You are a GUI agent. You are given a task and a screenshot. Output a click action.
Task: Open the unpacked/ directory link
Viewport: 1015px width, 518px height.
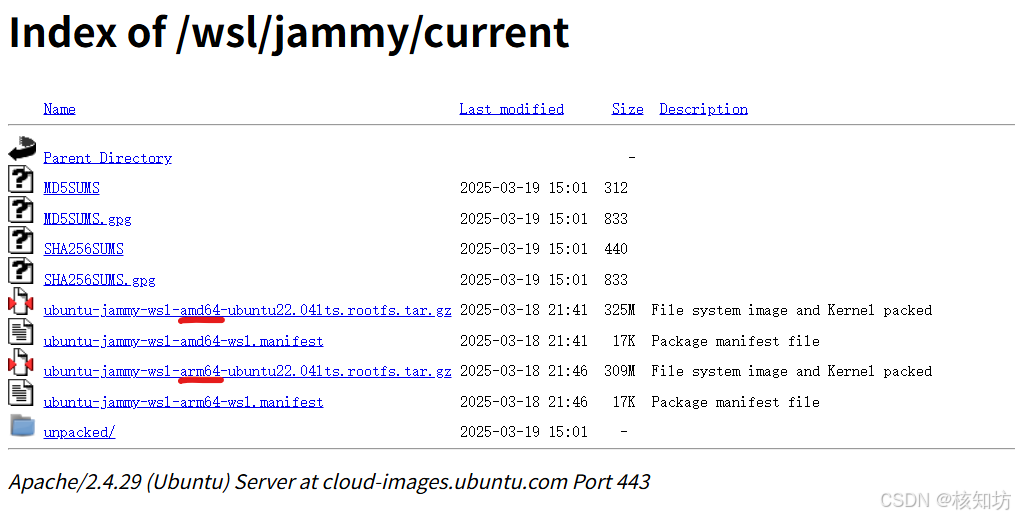coord(79,432)
